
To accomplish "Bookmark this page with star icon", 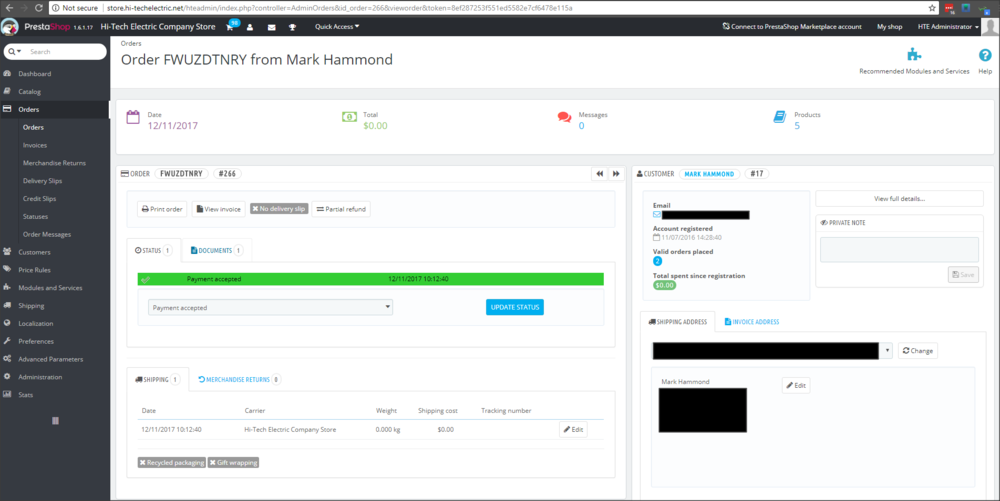I will [932, 8].
